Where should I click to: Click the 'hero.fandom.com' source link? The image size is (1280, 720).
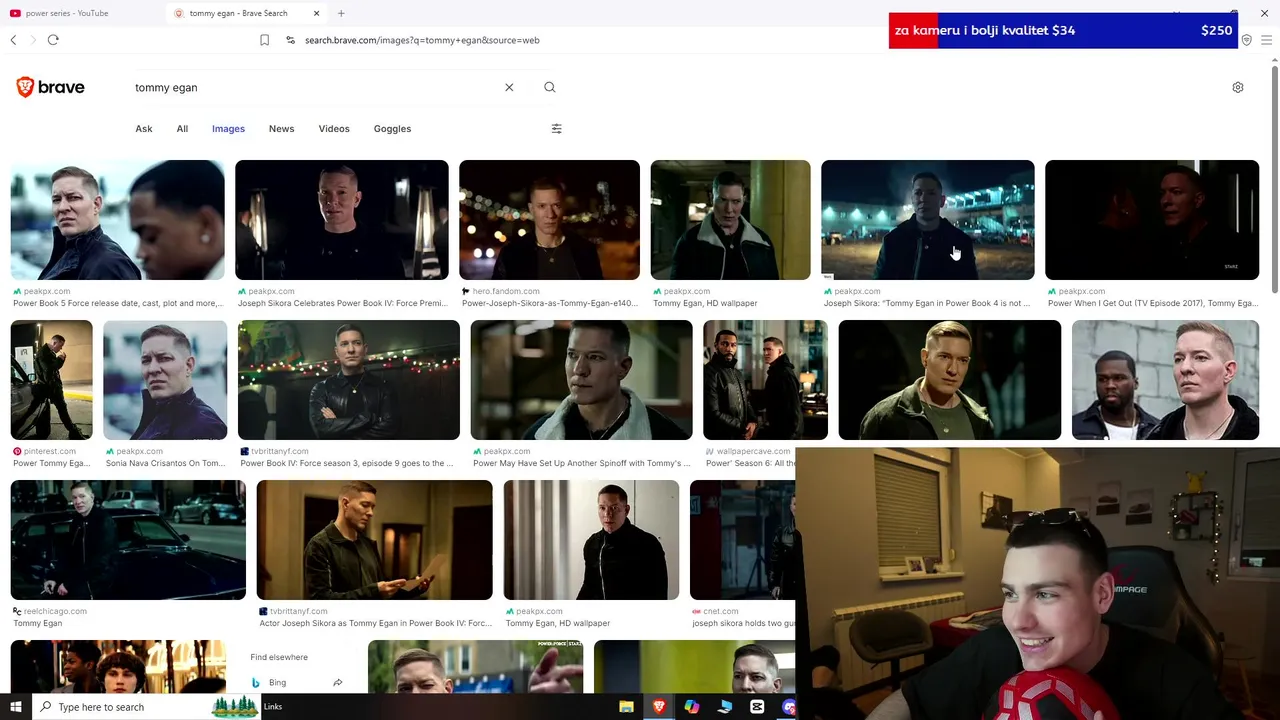coord(506,291)
